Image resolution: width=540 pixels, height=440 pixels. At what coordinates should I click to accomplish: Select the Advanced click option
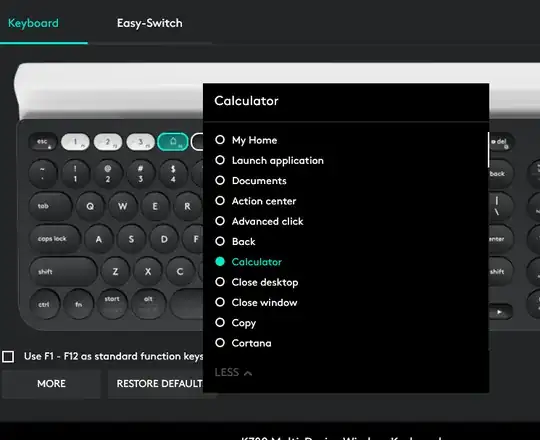(259, 221)
